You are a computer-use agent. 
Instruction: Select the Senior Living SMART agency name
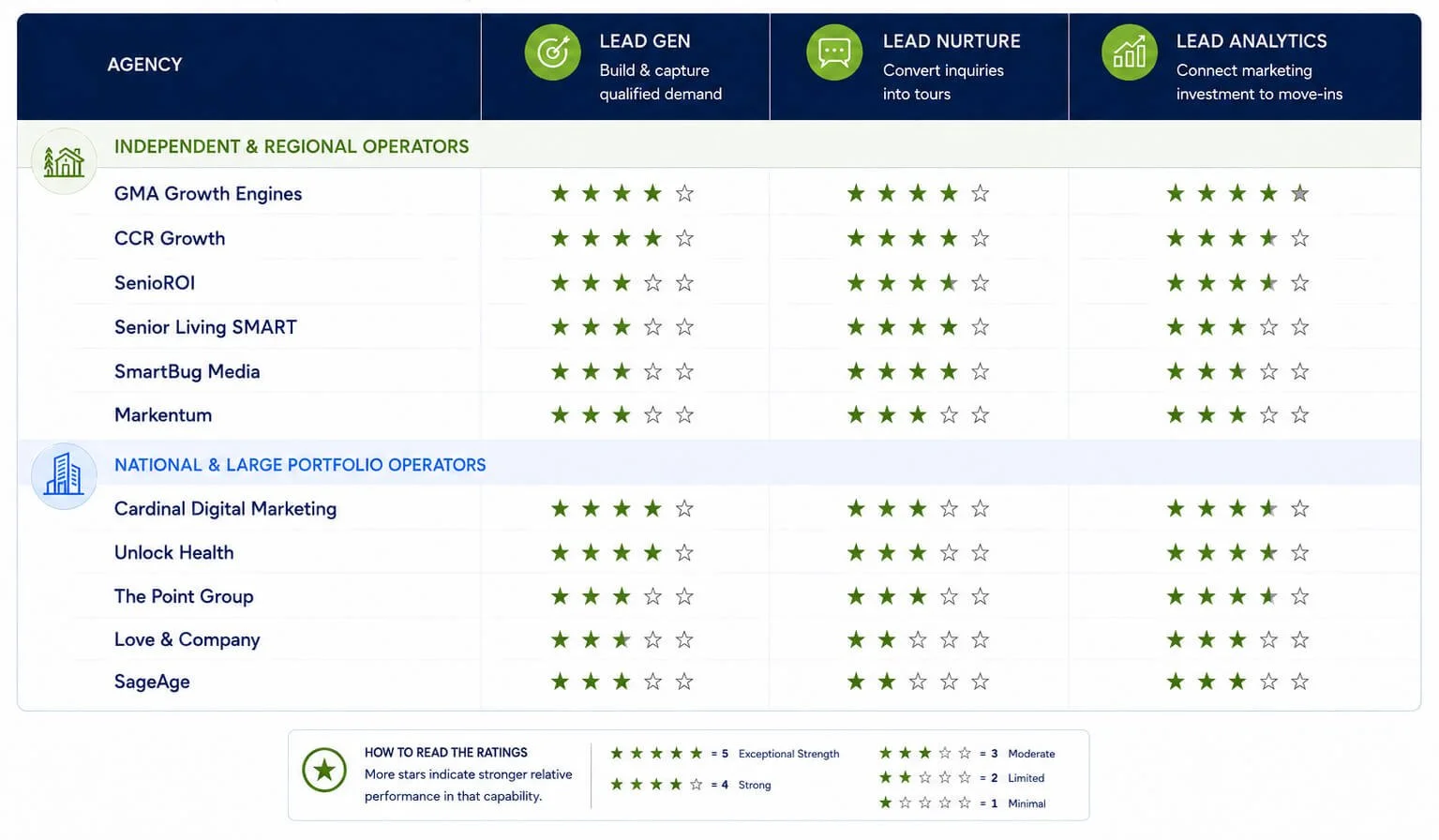point(205,327)
